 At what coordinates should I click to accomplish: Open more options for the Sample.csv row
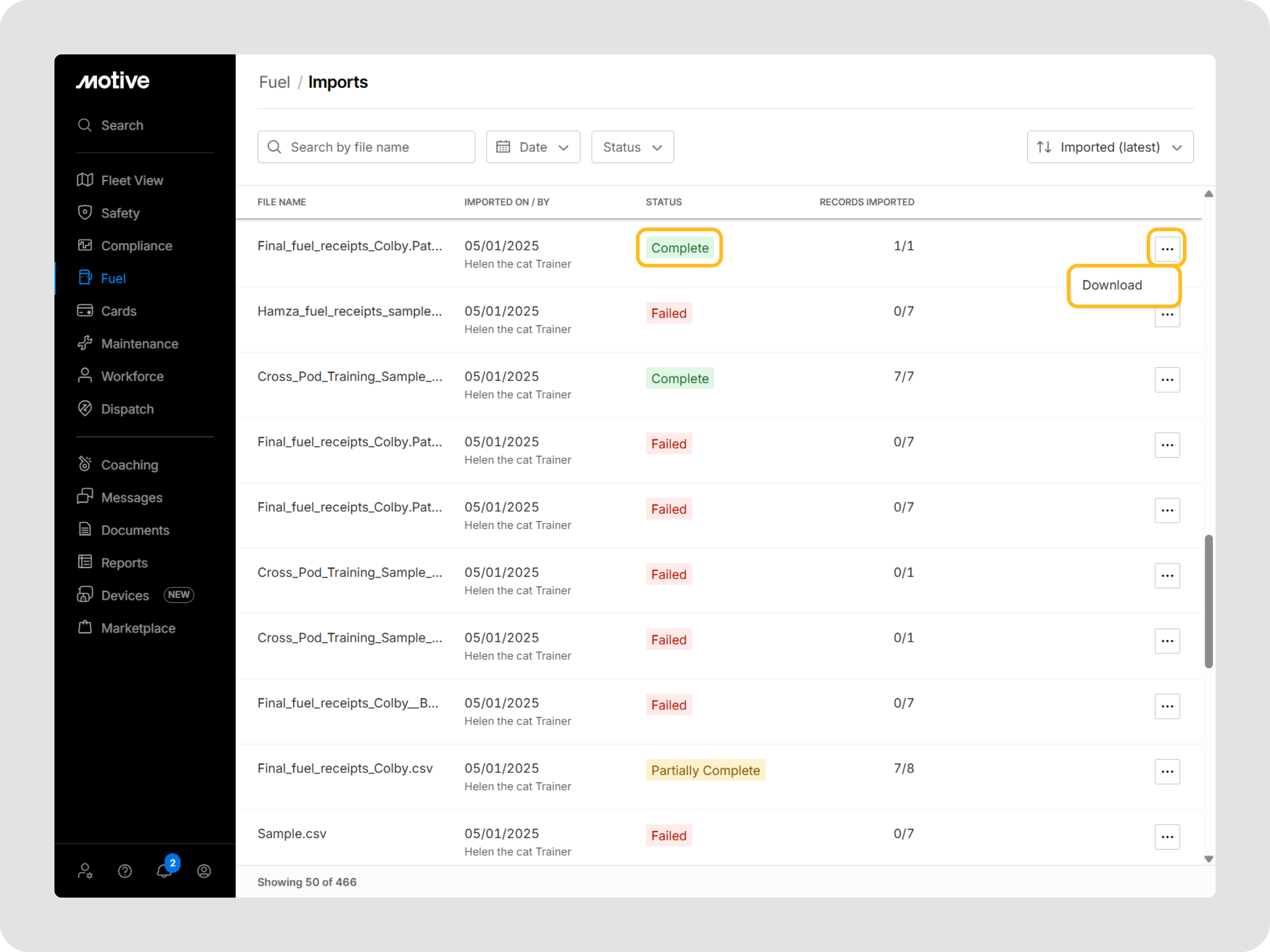[x=1167, y=837]
